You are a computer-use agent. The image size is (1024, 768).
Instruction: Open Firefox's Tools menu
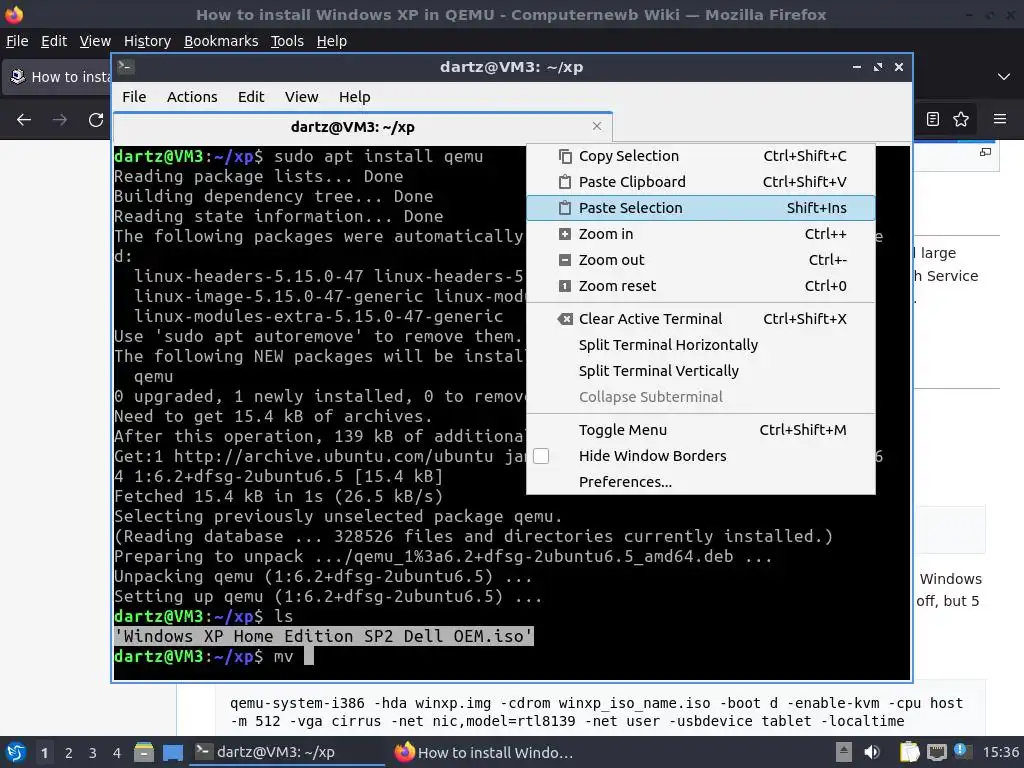[287, 41]
